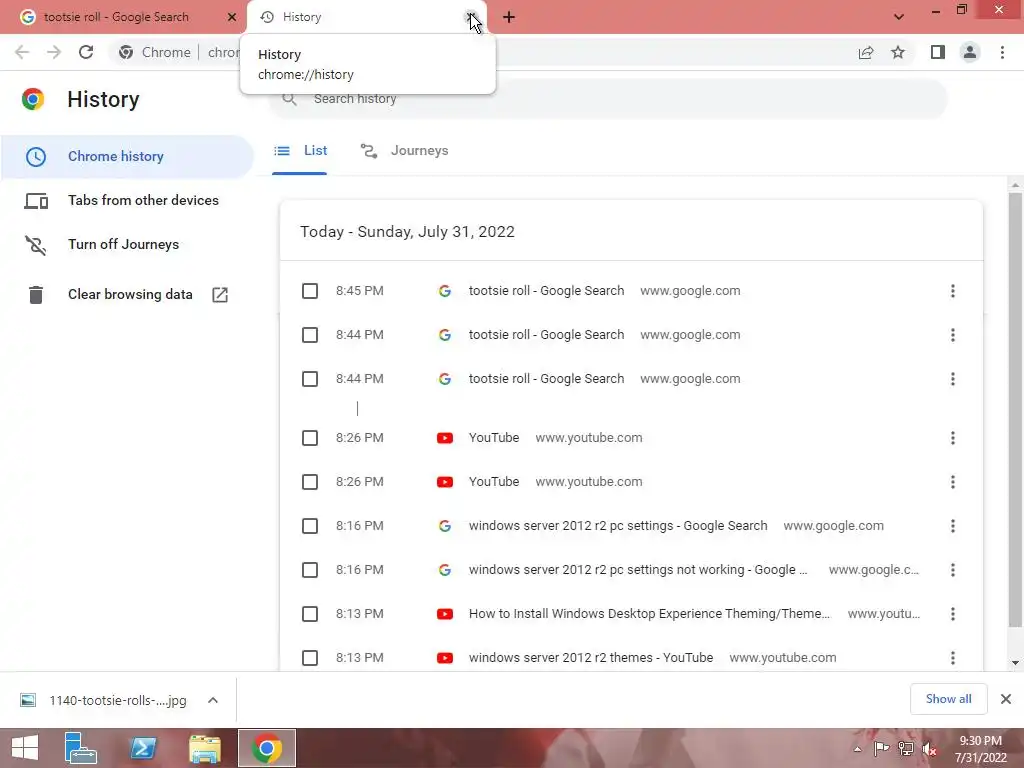Open actions menu for first 8:26 PM YouTube

(953, 438)
